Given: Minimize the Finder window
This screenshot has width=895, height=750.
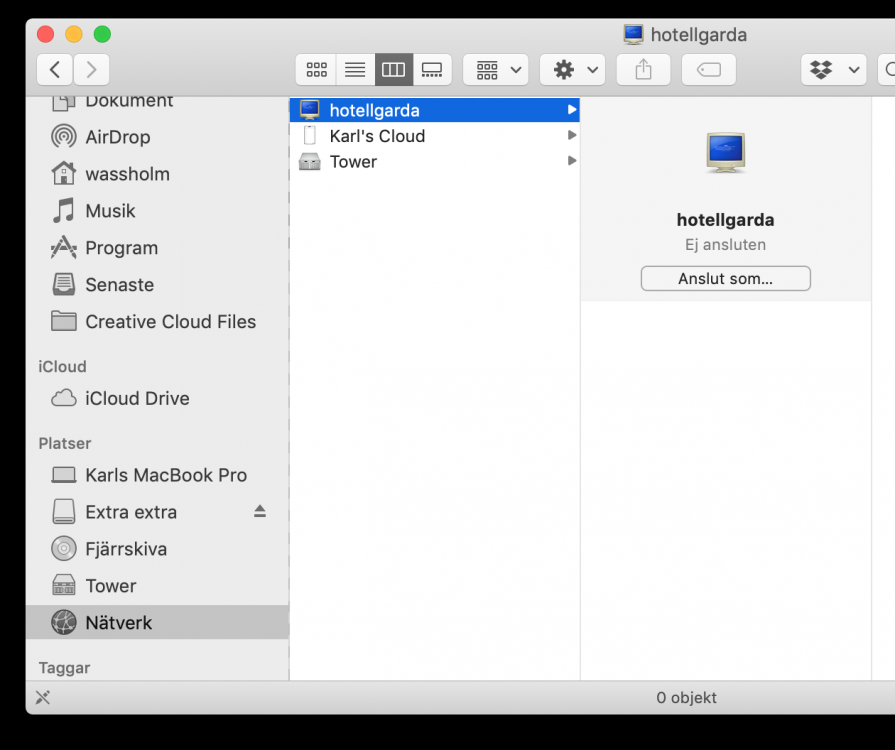Looking at the screenshot, I should click(74, 34).
